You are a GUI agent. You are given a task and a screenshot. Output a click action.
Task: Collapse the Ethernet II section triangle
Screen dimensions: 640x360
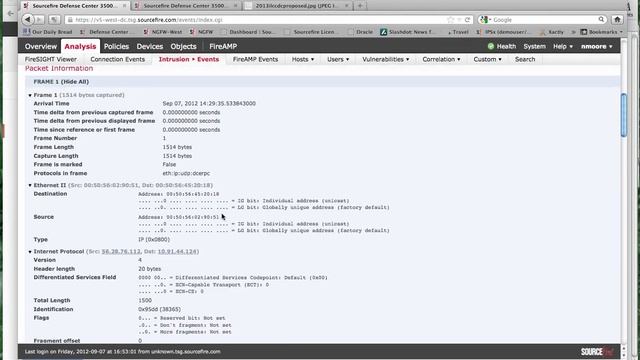(30, 185)
